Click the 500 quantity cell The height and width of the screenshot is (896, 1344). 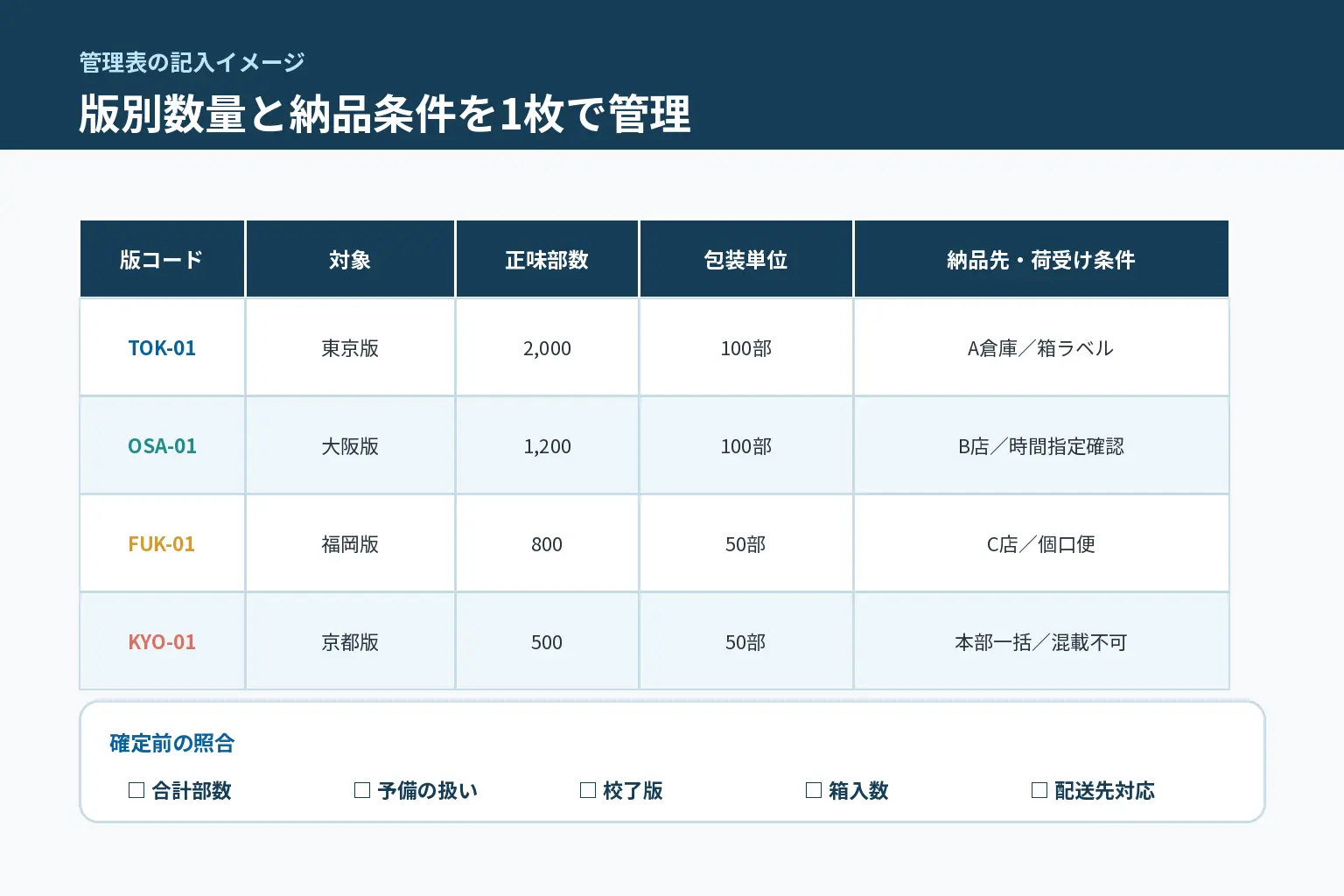coord(547,642)
